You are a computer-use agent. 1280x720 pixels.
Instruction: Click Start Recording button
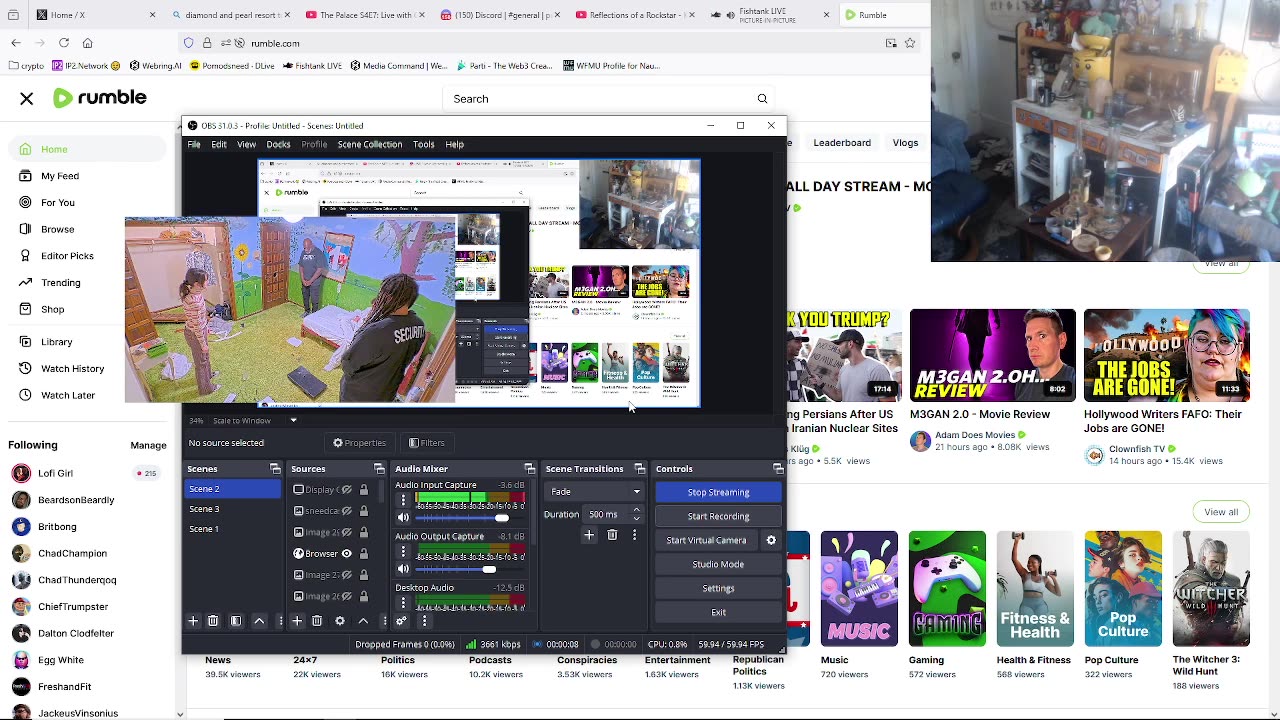(x=718, y=516)
